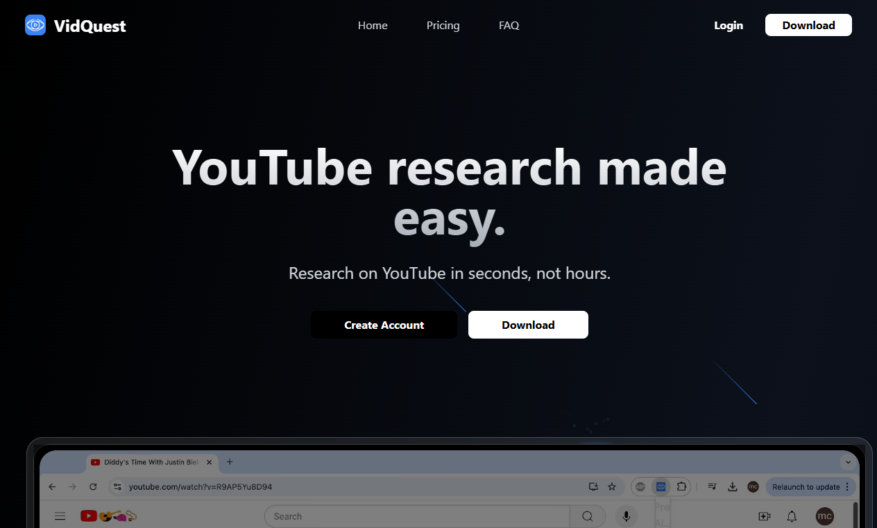The height and width of the screenshot is (528, 877).
Task: Click the YouTube page scrollbar
Action: point(855,515)
